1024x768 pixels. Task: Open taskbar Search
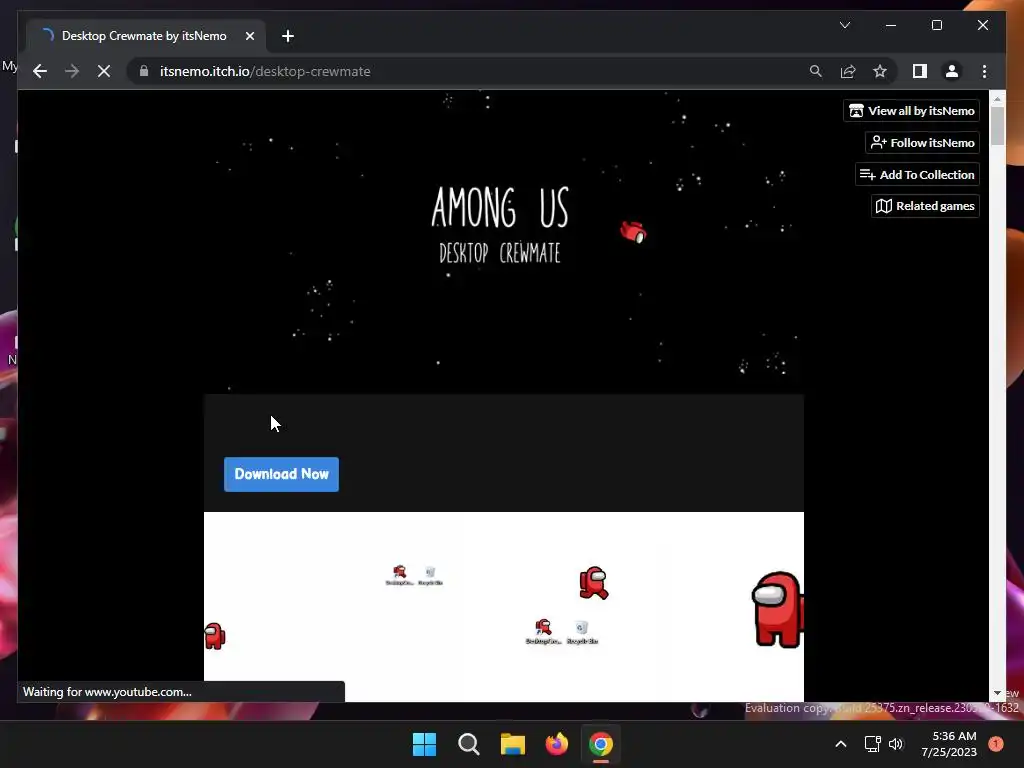tap(468, 744)
